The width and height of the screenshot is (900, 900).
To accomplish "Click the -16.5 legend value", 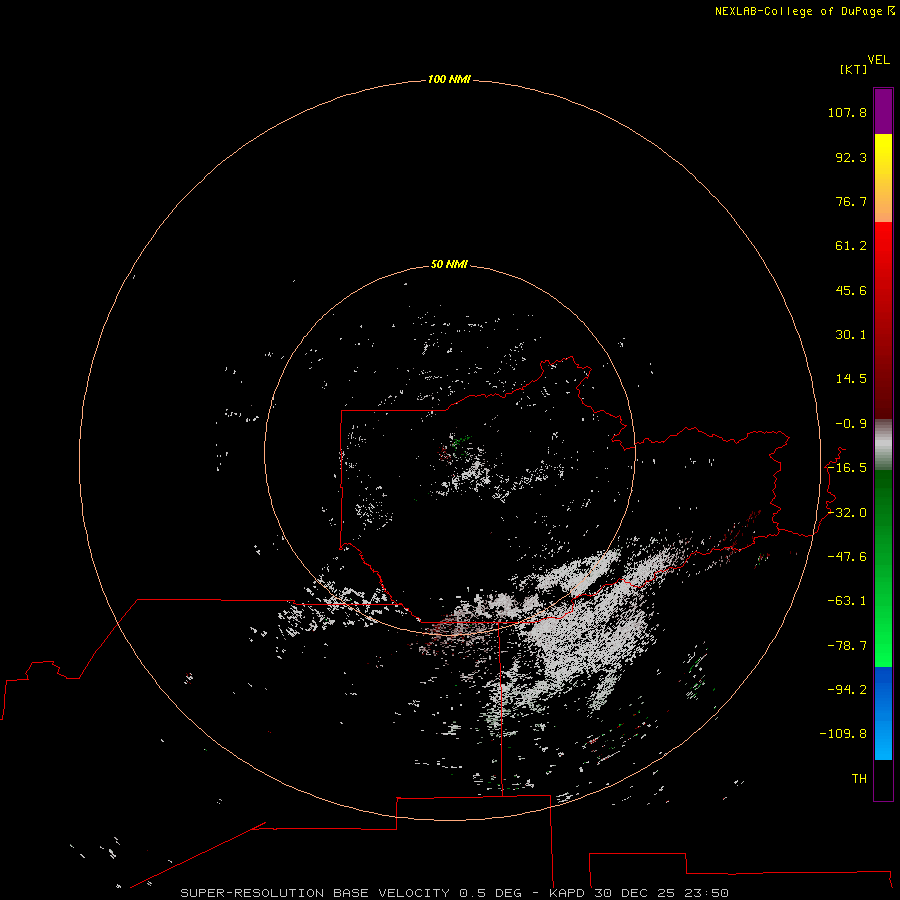I will 847,468.
